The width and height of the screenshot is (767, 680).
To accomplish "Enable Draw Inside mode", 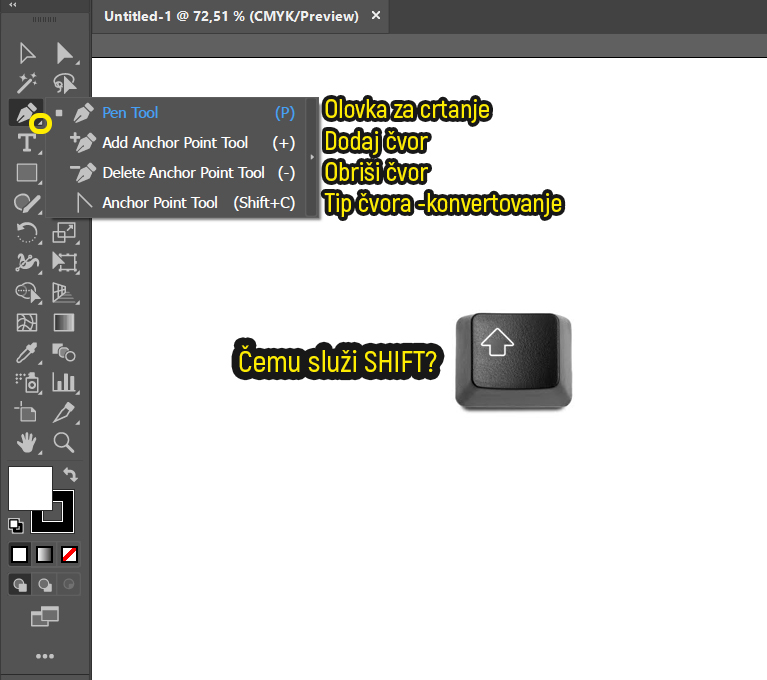I will click(69, 585).
